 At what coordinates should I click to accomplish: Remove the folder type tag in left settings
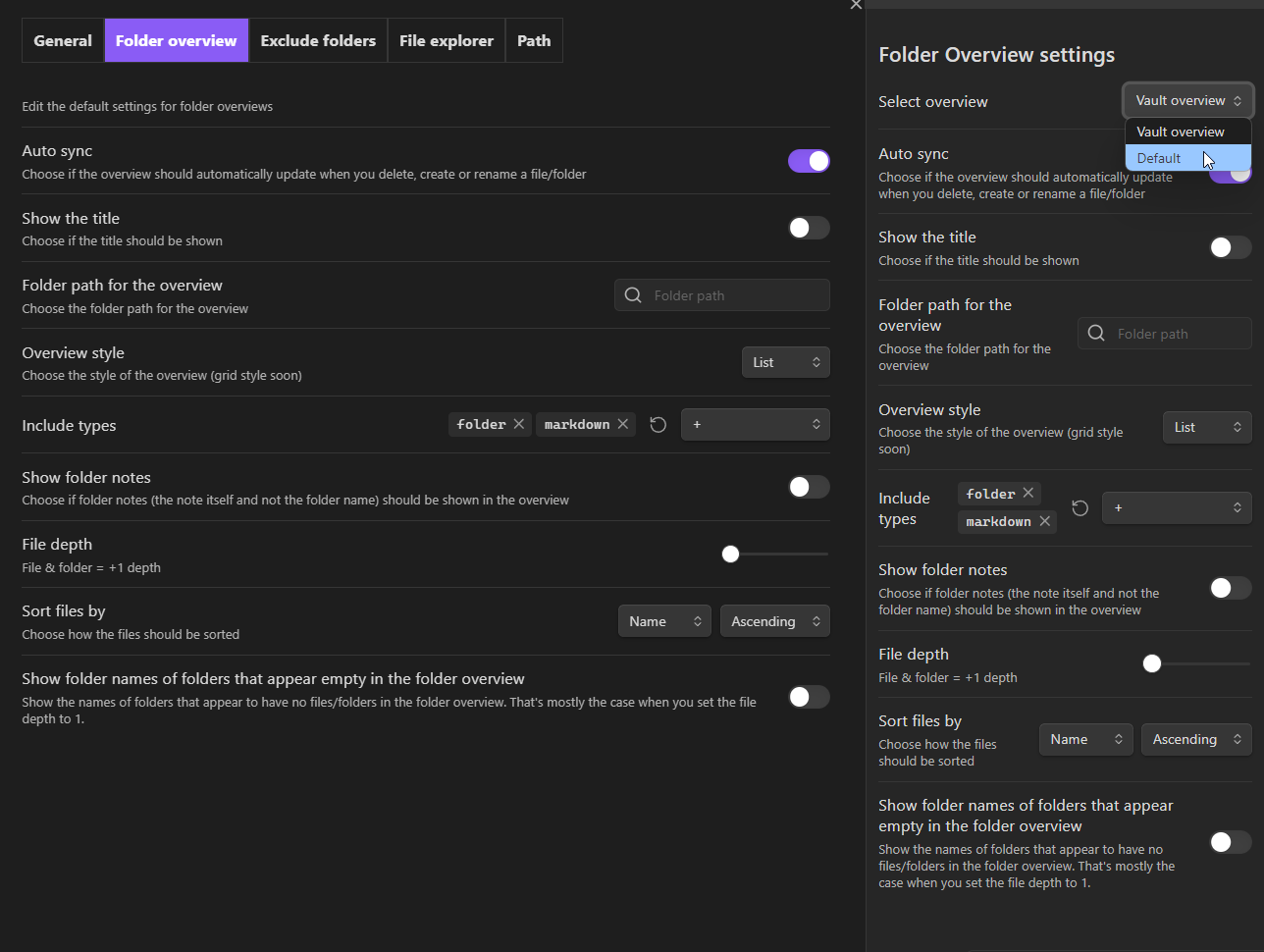pyautogui.click(x=519, y=424)
